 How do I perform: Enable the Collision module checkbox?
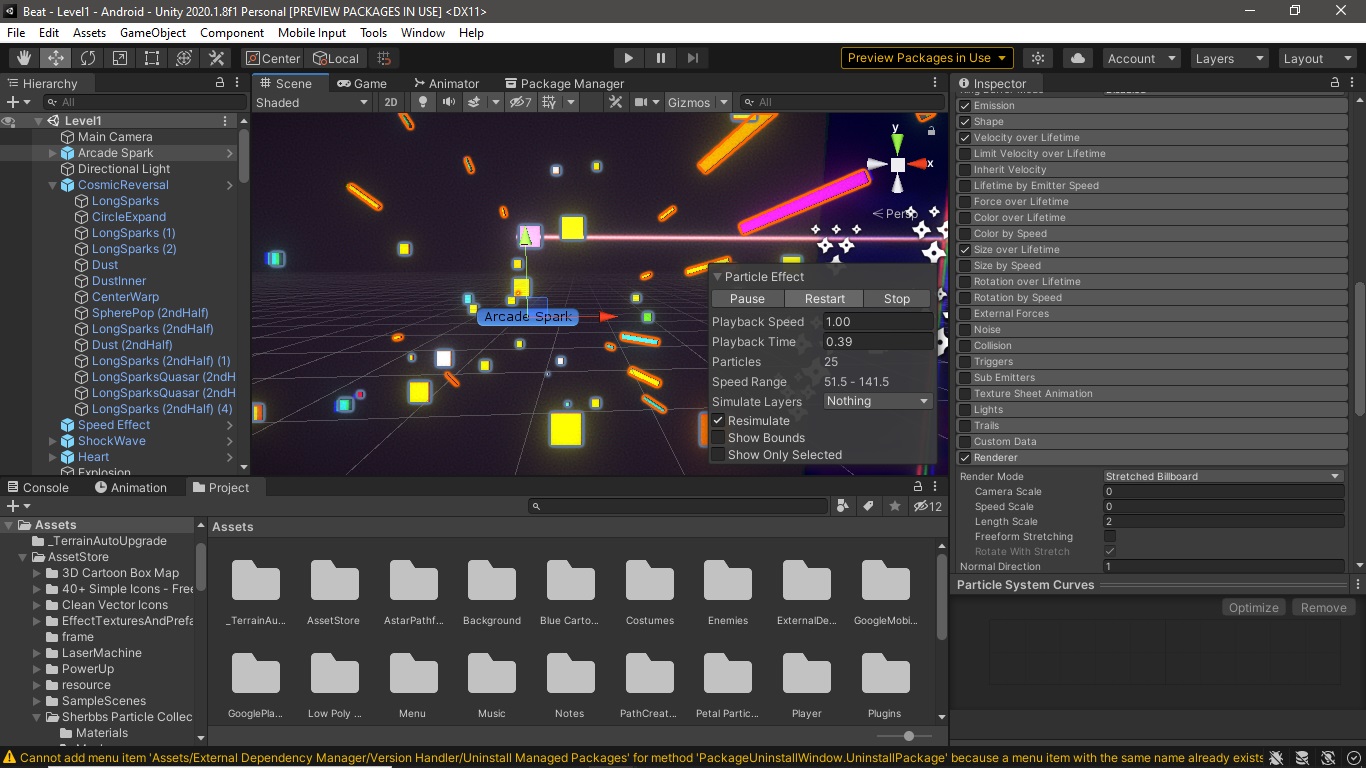tap(965, 346)
